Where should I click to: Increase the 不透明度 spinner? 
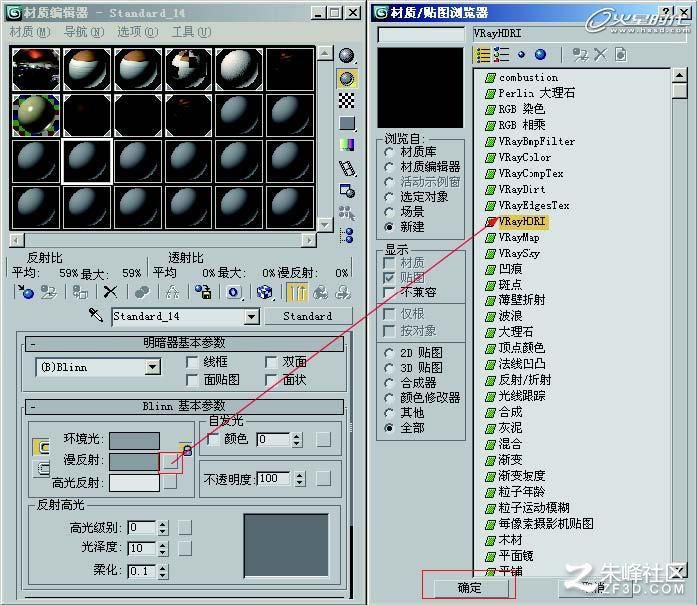300,476
